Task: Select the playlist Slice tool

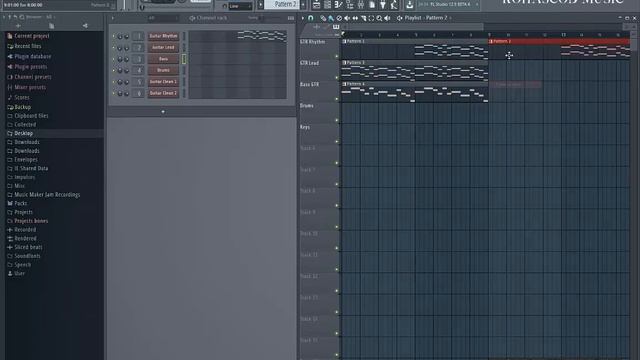Action: coord(363,18)
